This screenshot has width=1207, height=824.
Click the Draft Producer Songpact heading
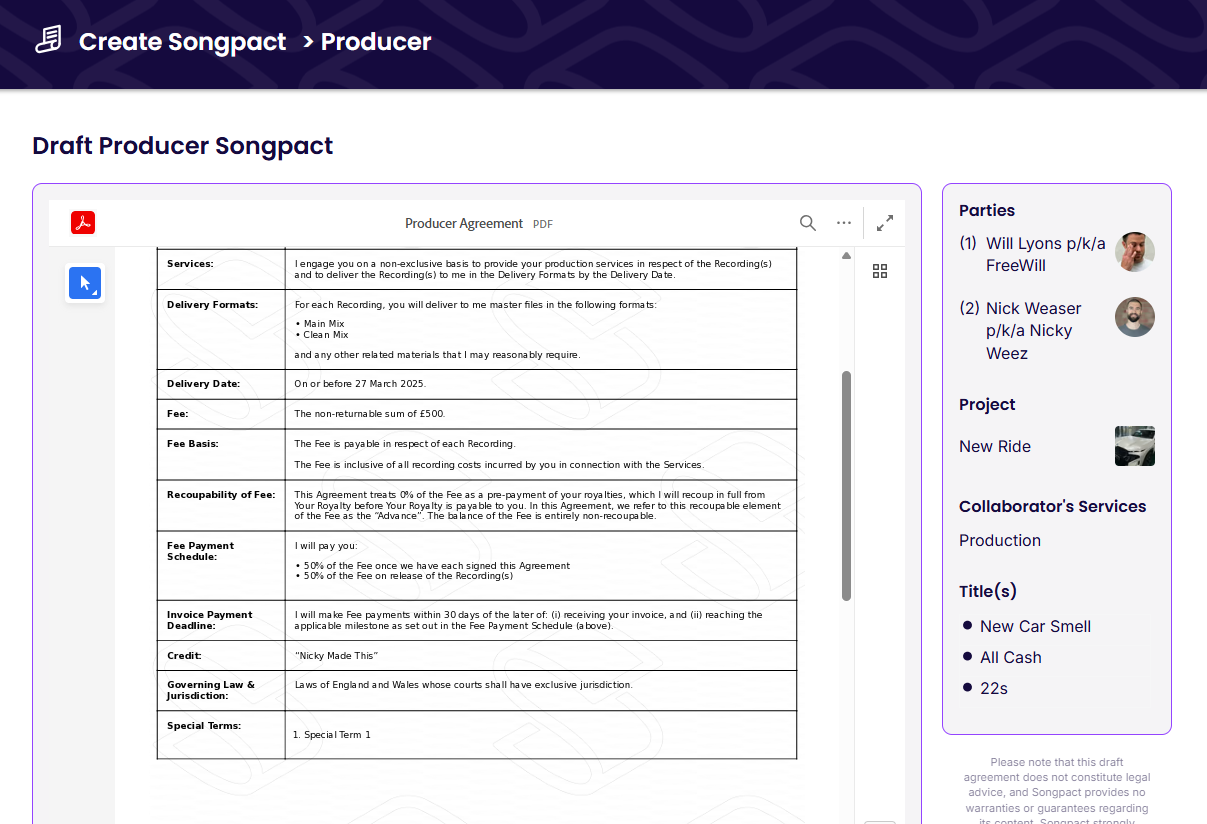click(x=183, y=146)
